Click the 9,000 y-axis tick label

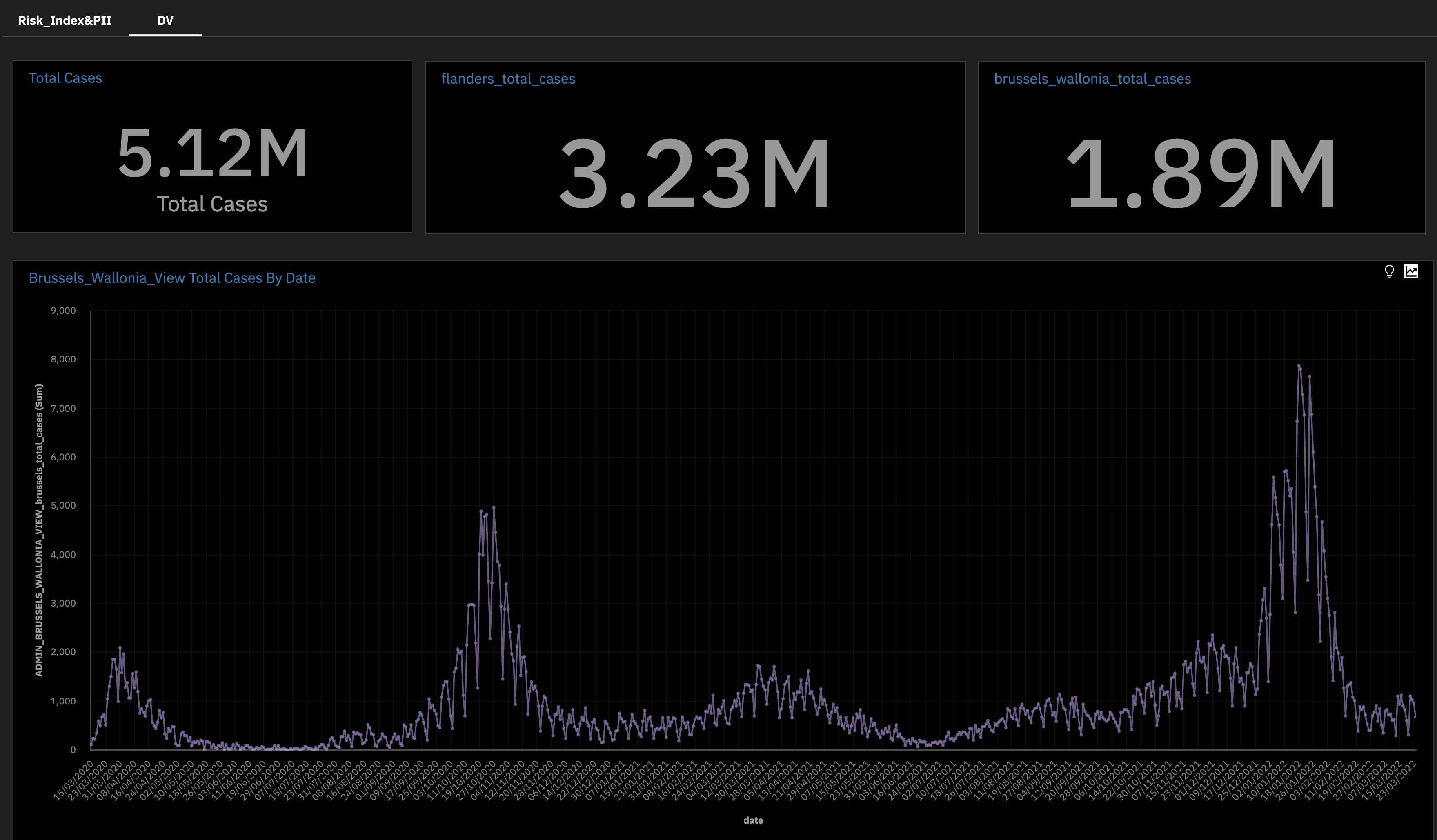(63, 311)
